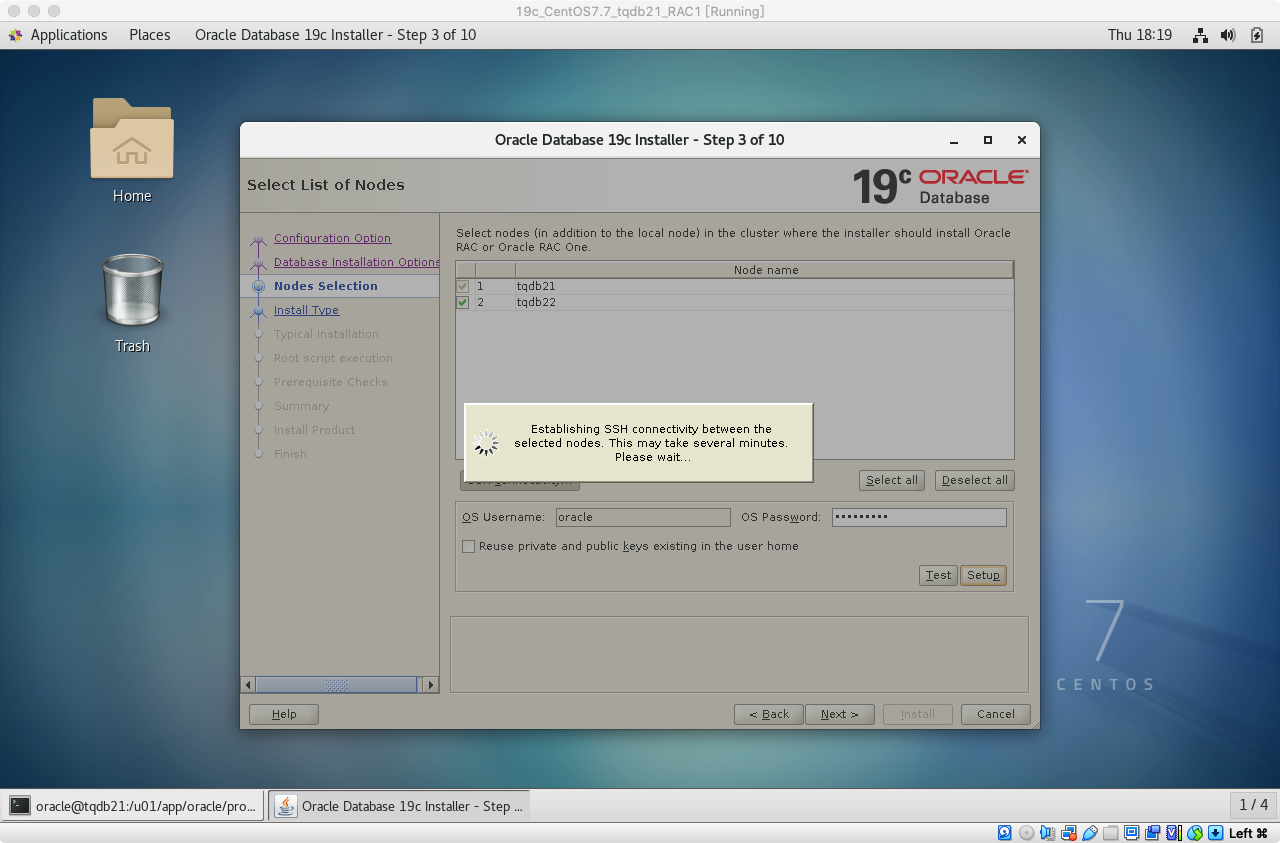Click the terminal icon in the taskbar

(20, 805)
